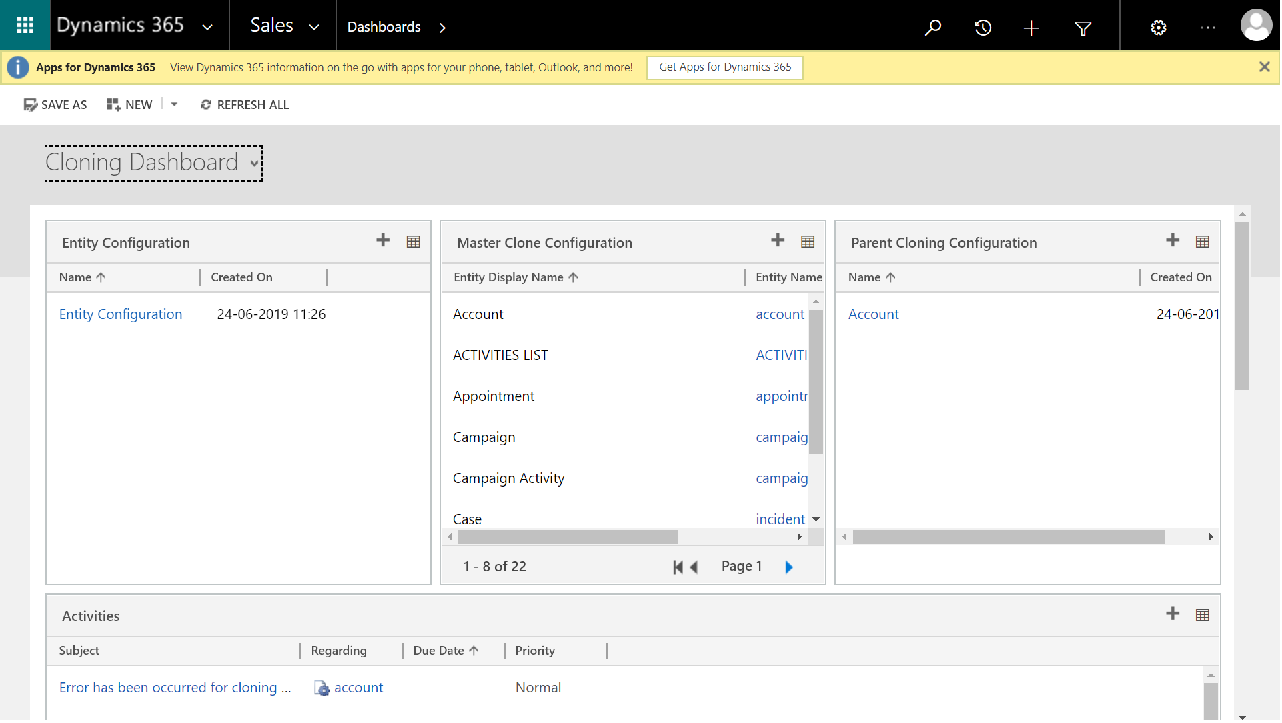
Task: Open Parent Cloning Configuration grid view
Action: point(1203,241)
